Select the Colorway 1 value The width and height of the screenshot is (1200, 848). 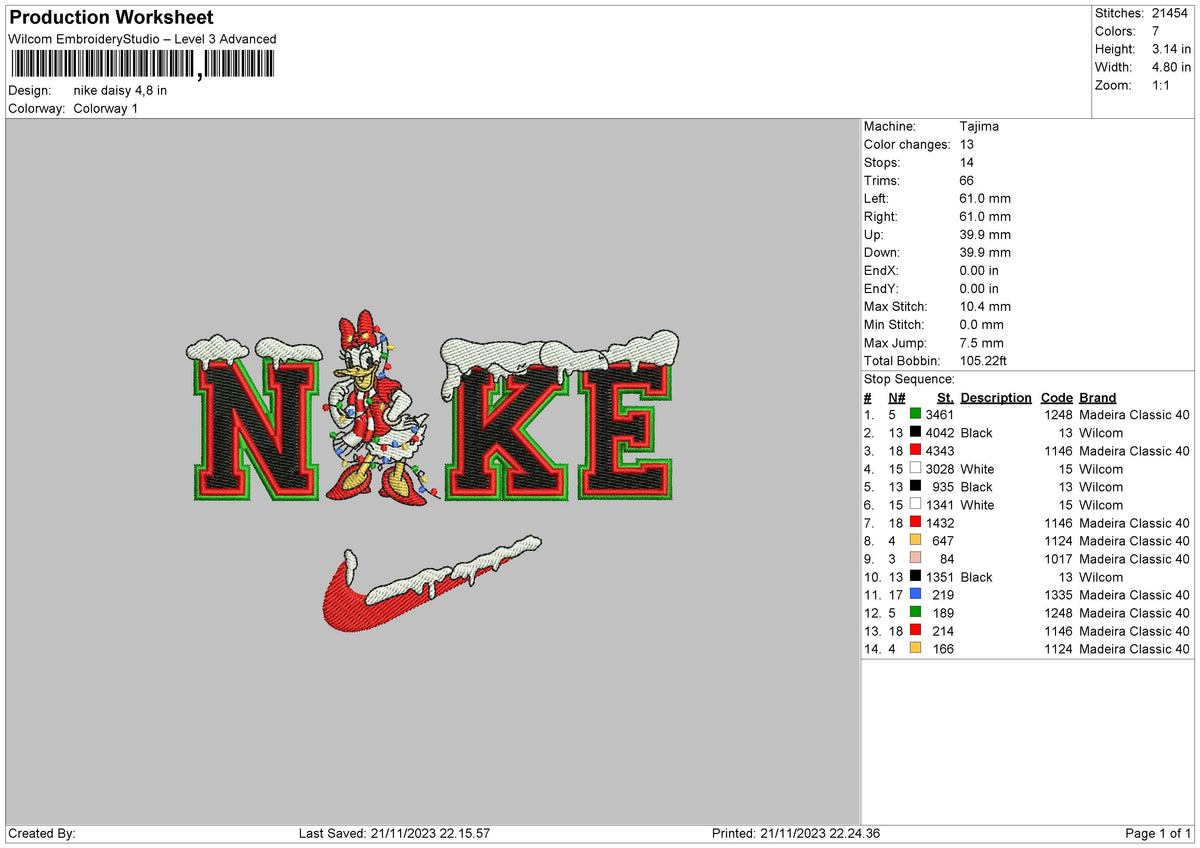click(105, 108)
